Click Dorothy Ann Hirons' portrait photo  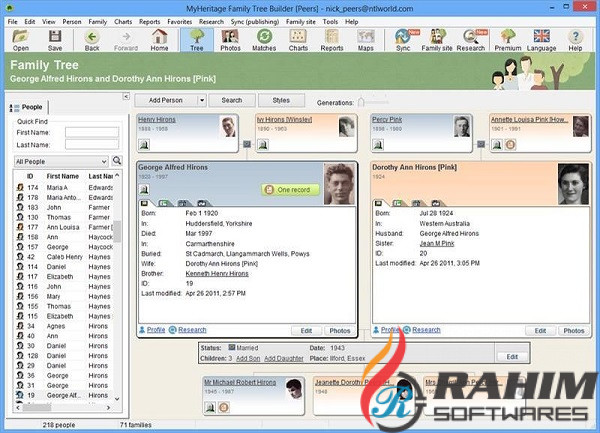click(573, 184)
